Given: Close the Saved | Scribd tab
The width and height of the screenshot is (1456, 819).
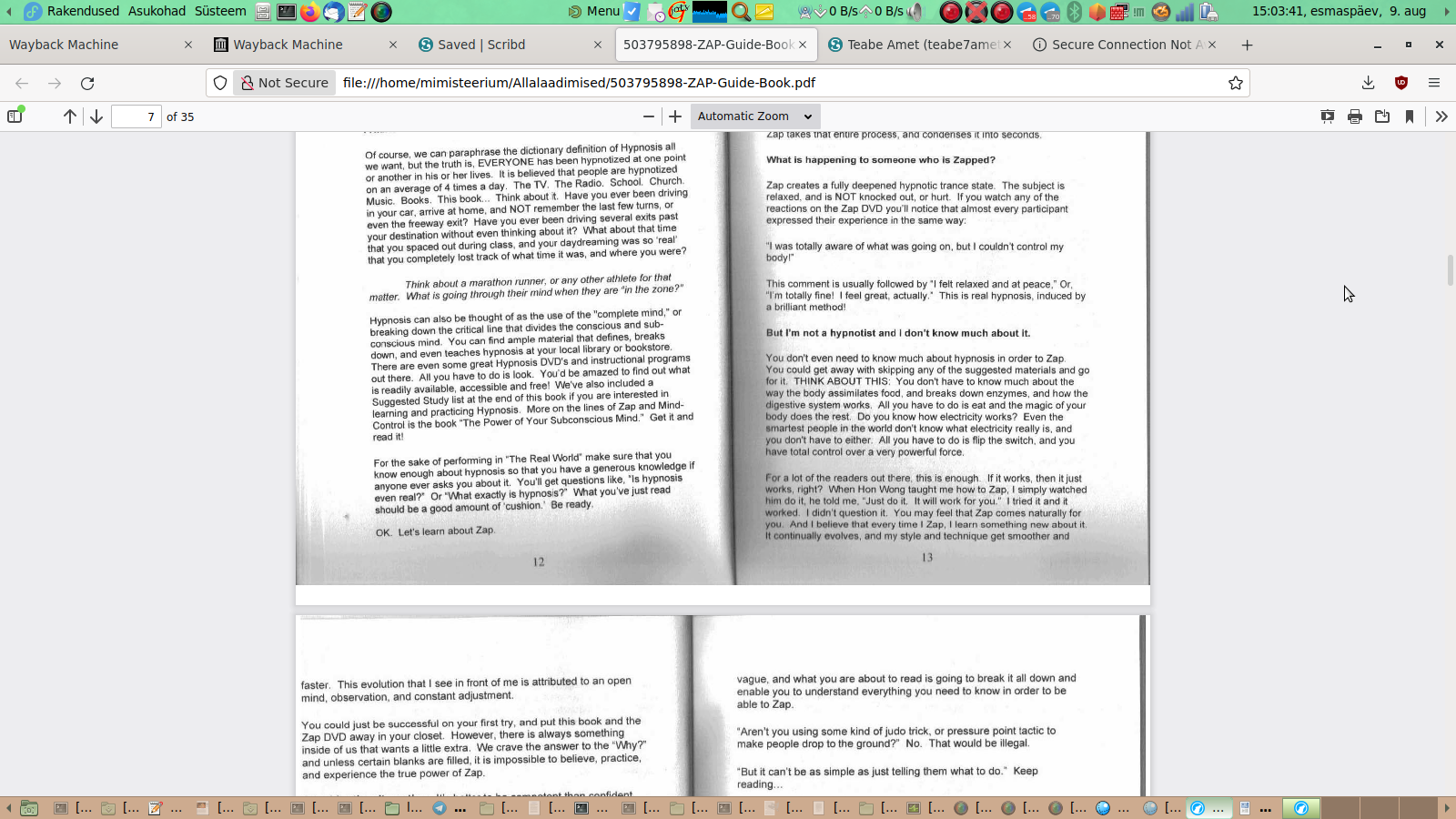Looking at the screenshot, I should click(x=598, y=45).
